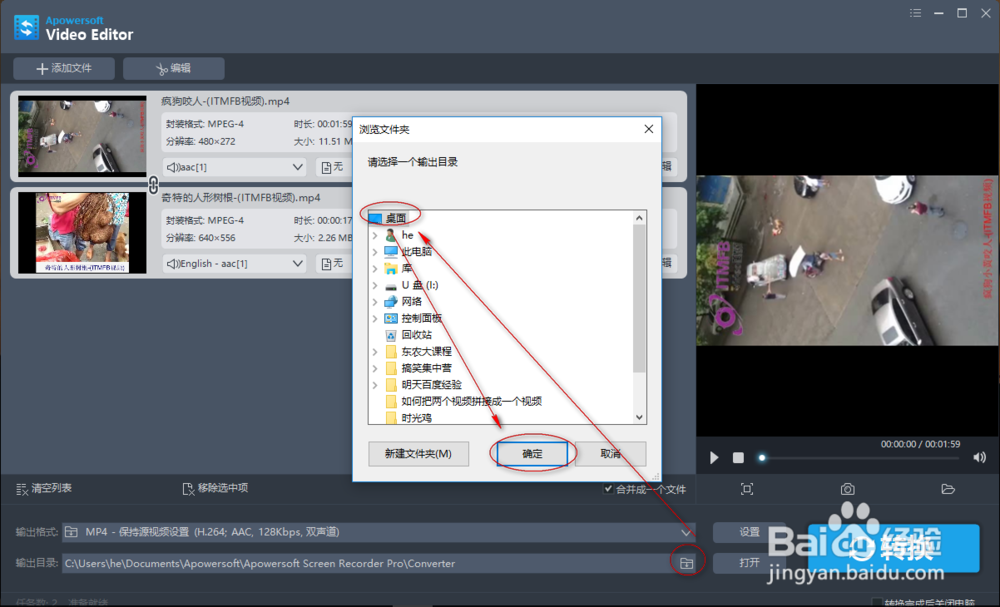Expand the 明天百度经验 folder
The width and height of the screenshot is (1000, 607).
pyautogui.click(x=375, y=384)
